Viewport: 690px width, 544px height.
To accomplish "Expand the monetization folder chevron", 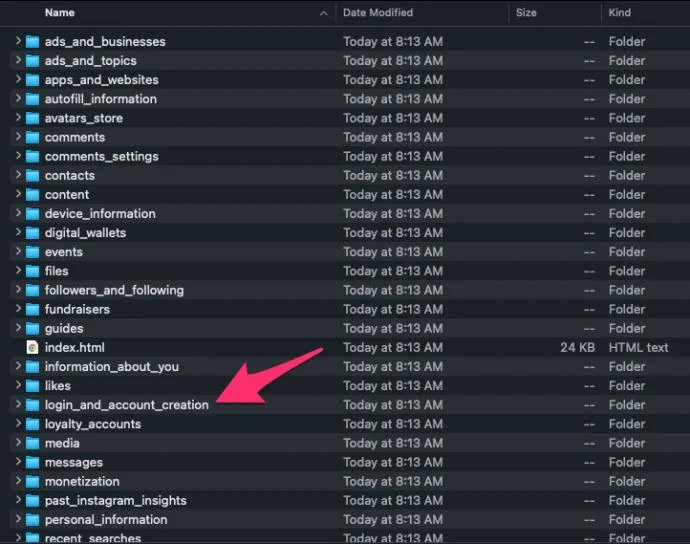I will click(x=18, y=480).
